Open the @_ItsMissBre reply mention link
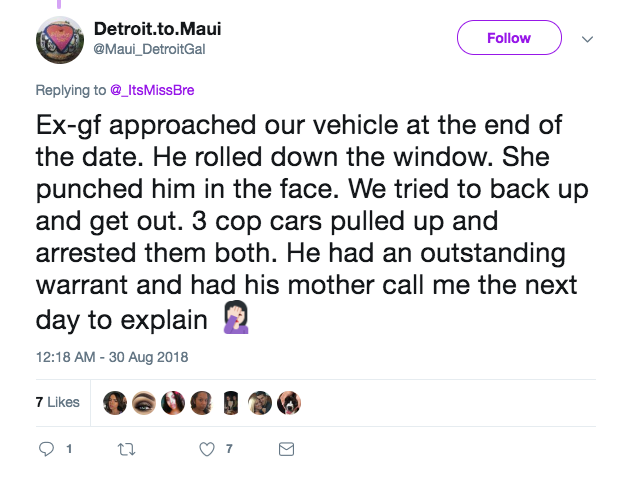Image resolution: width=632 pixels, height=480 pixels. (x=152, y=90)
